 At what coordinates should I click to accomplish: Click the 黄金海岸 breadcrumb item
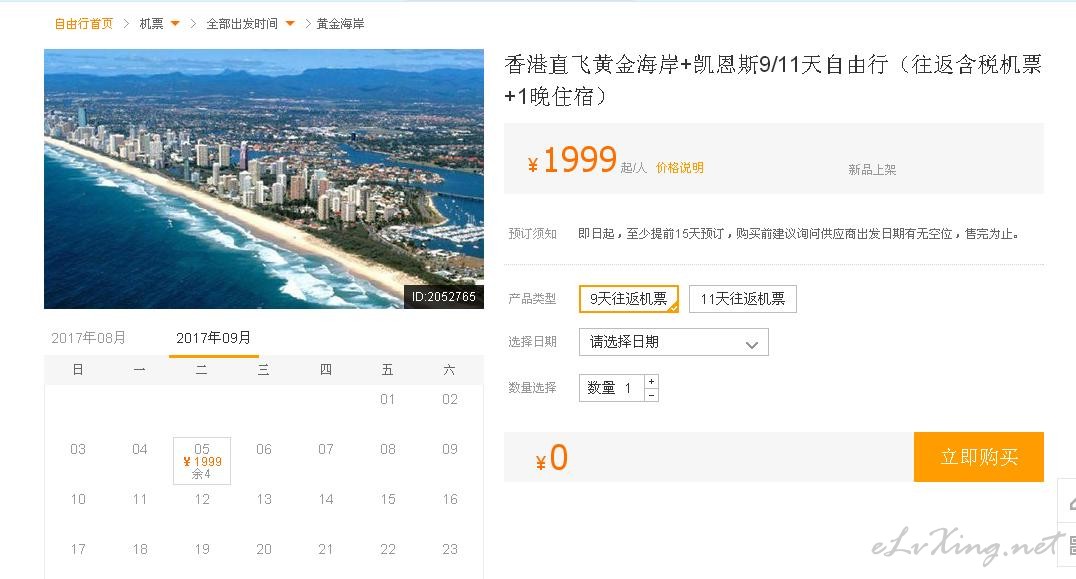pos(340,24)
